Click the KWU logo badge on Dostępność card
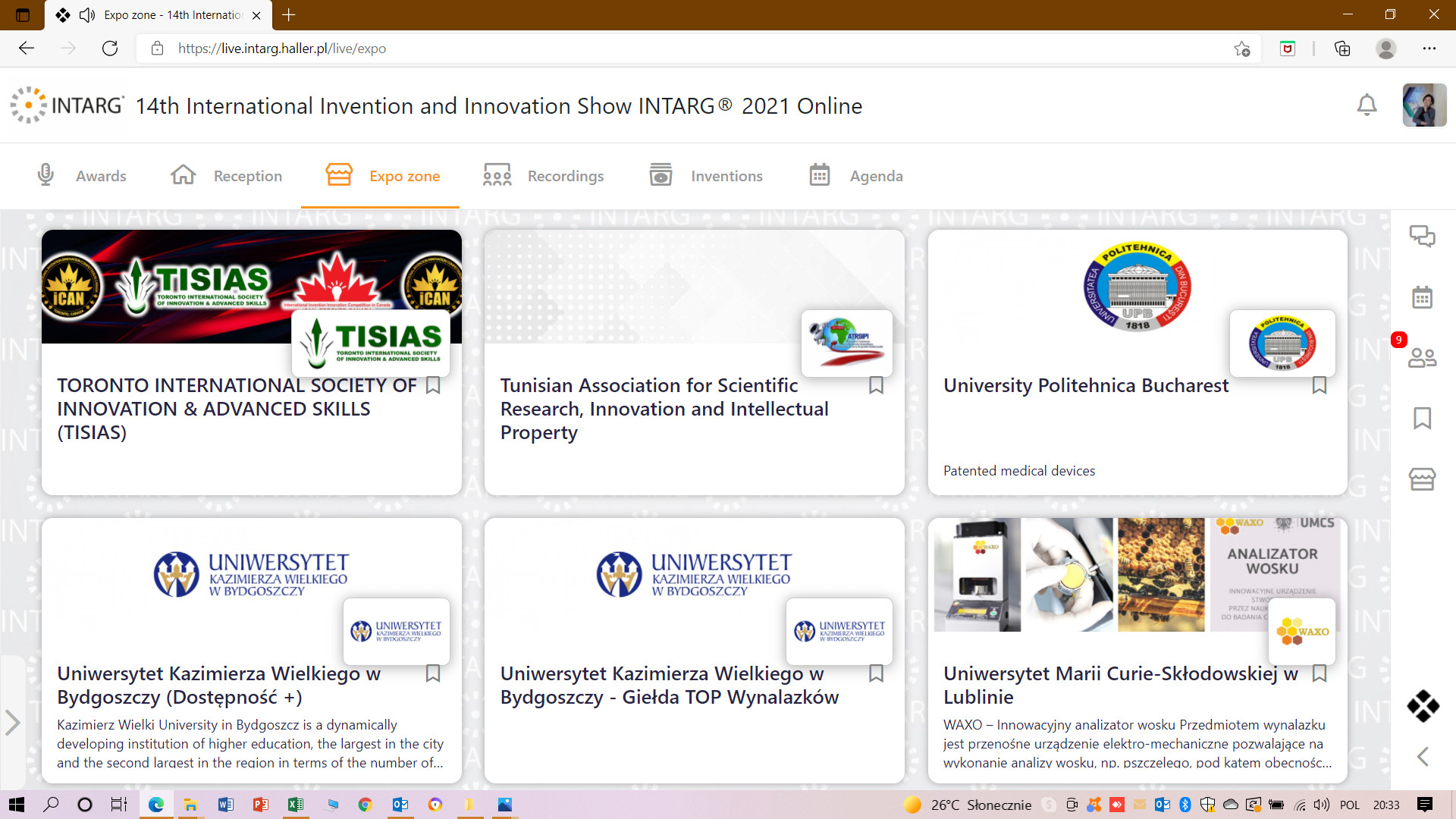1456x819 pixels. 397,631
